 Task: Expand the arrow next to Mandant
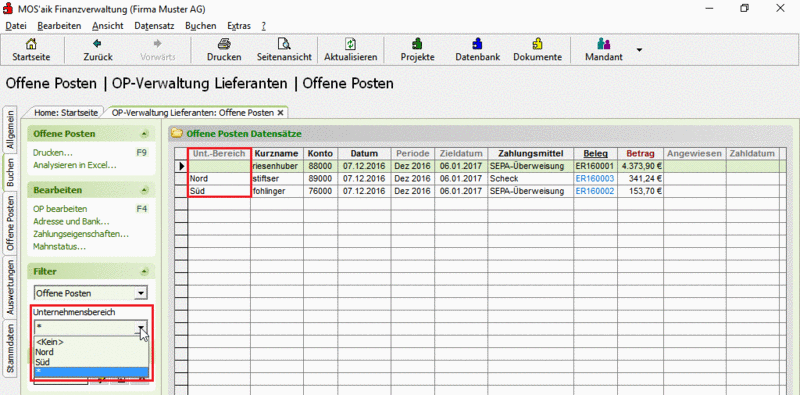click(x=639, y=50)
